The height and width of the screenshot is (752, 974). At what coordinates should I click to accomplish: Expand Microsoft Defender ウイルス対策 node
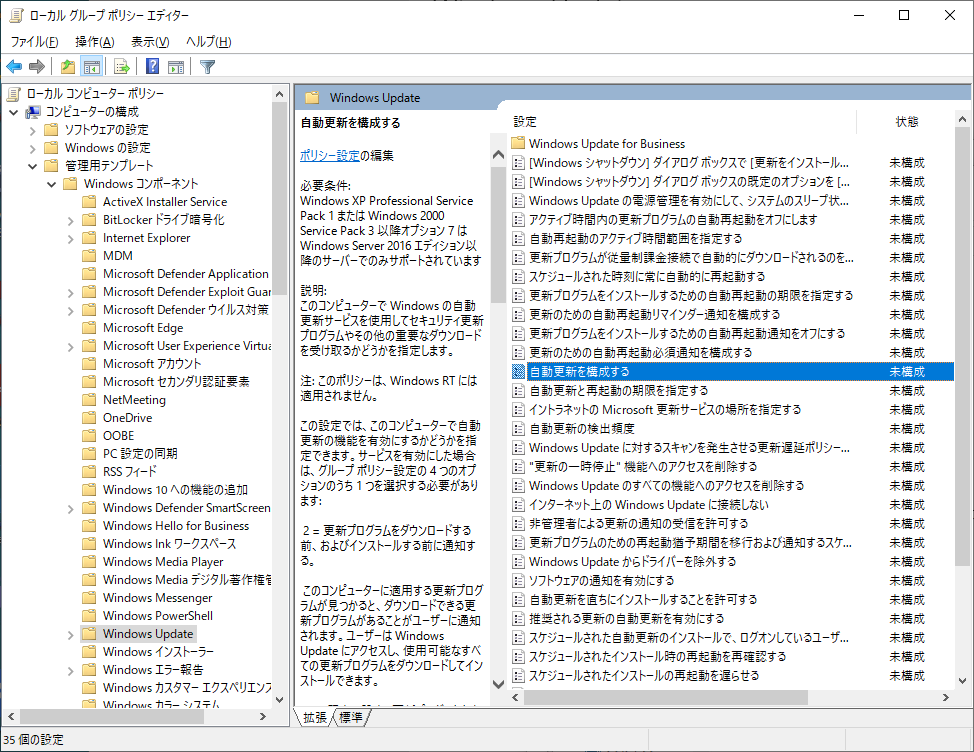click(70, 310)
